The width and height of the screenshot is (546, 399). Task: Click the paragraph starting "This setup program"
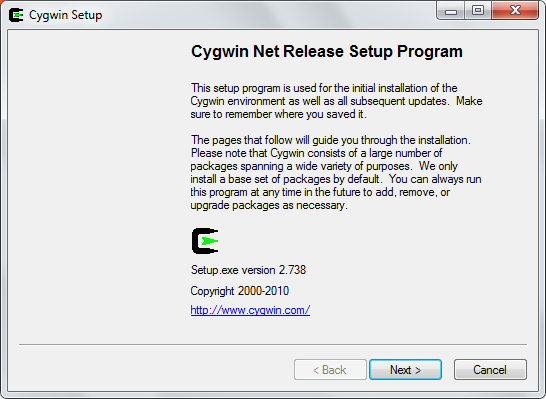click(x=336, y=101)
